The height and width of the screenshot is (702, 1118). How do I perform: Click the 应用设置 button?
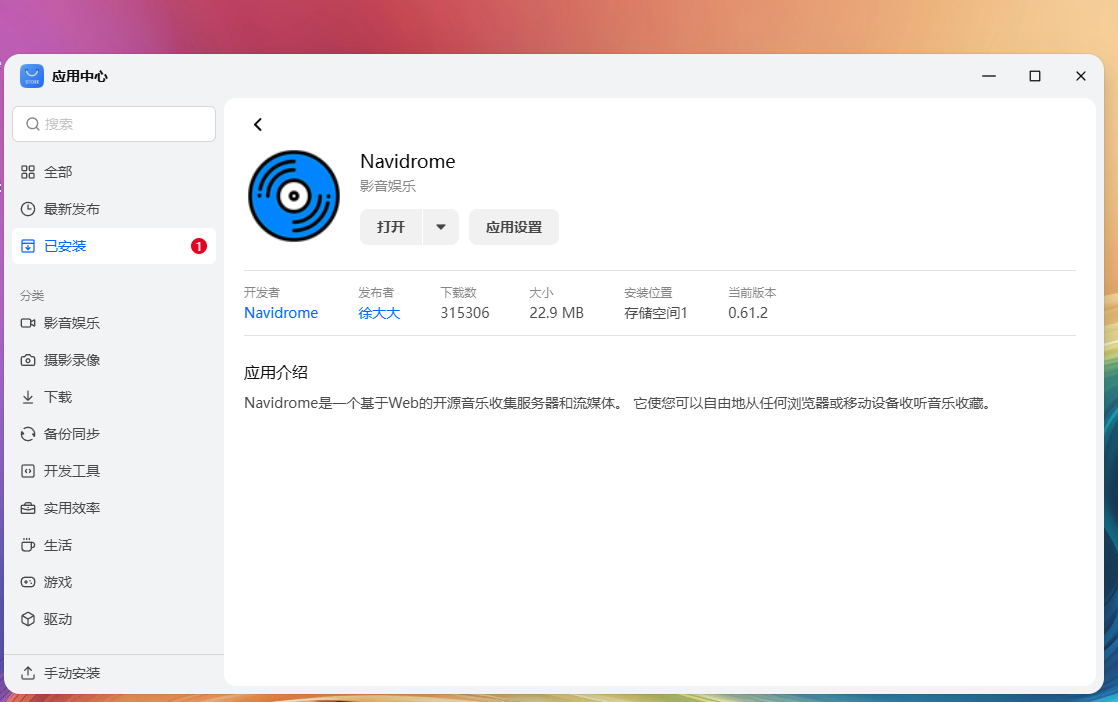point(513,227)
